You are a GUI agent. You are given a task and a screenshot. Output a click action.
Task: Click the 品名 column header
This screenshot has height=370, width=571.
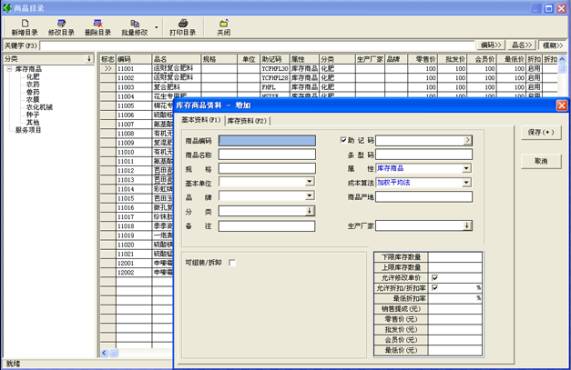pyautogui.click(x=176, y=59)
